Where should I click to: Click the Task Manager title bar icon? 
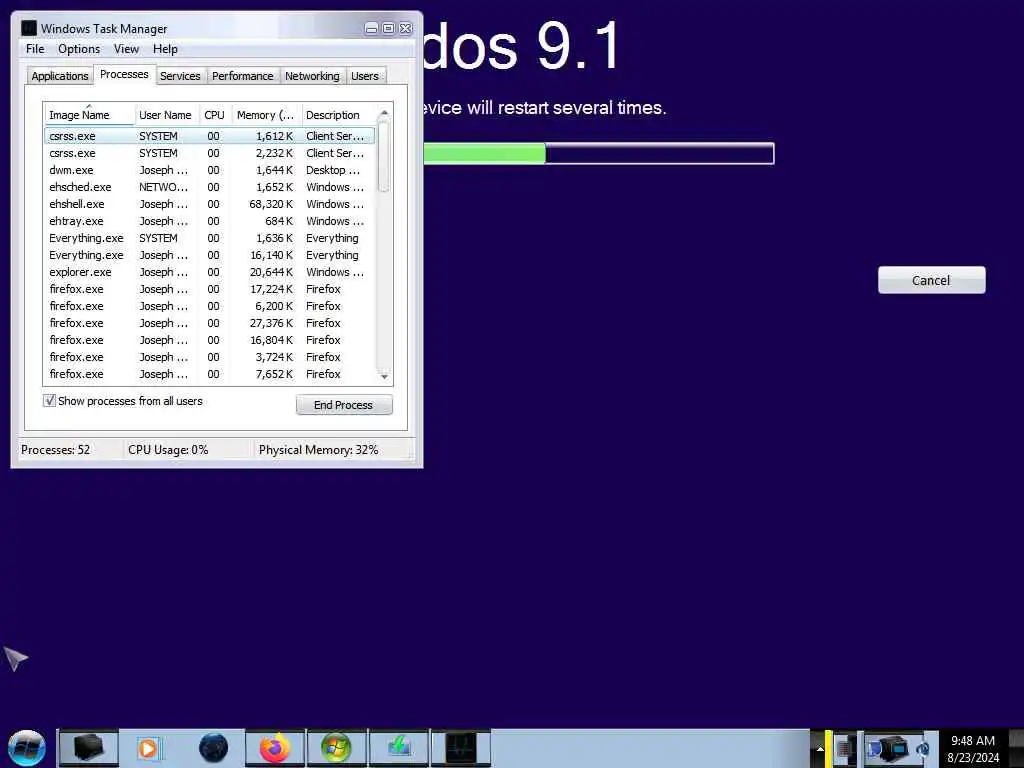click(29, 28)
